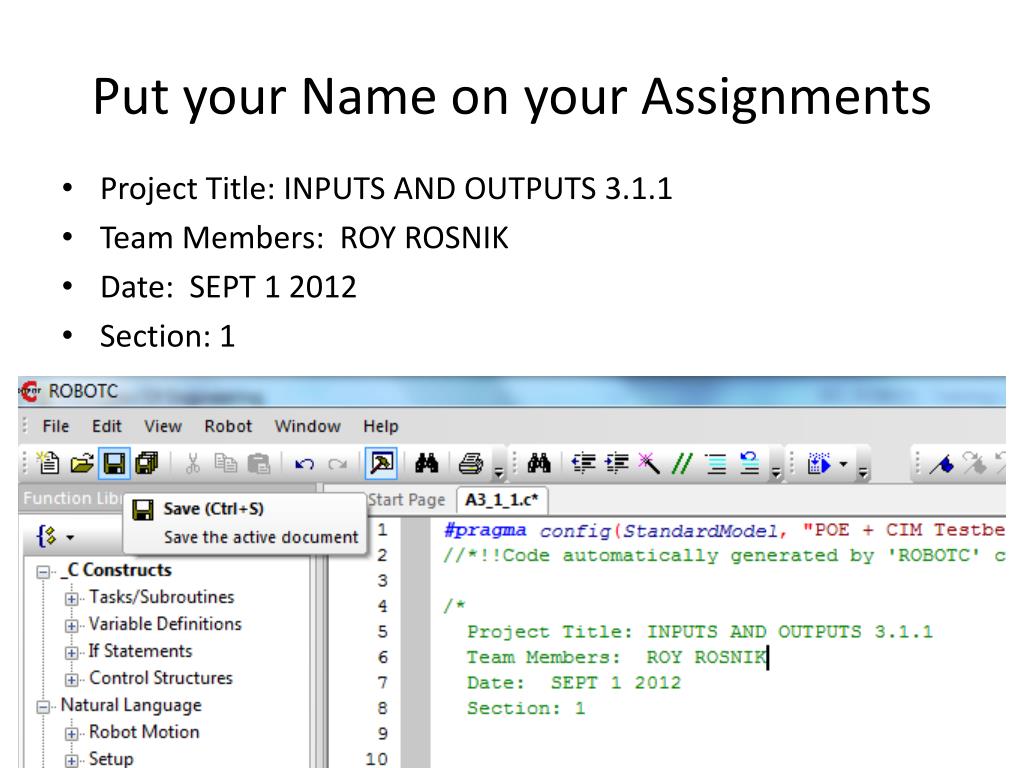Open the View menu
The image size is (1024, 768).
(x=163, y=426)
